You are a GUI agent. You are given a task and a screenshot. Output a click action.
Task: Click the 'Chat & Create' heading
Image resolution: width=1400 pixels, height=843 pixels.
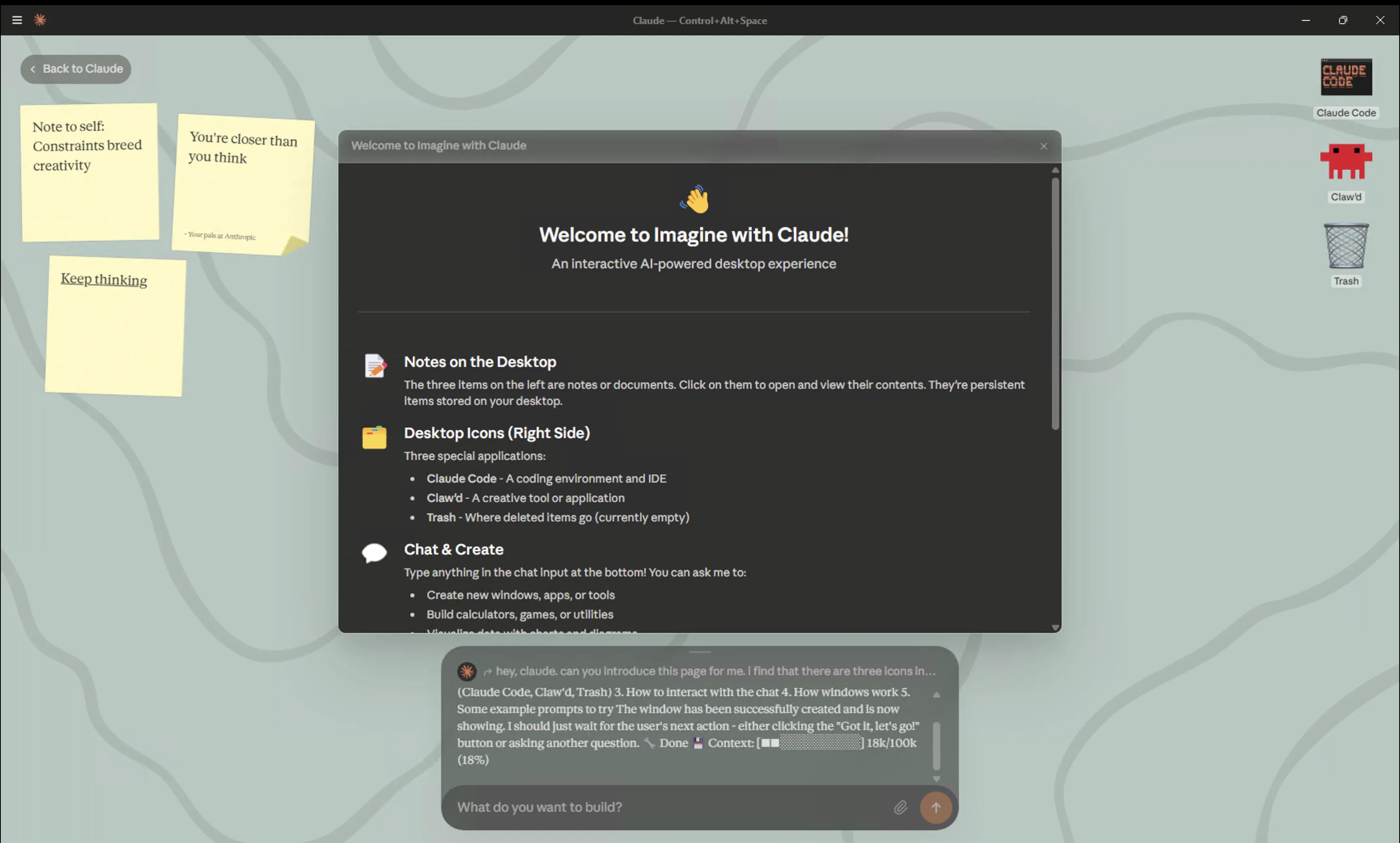point(453,549)
